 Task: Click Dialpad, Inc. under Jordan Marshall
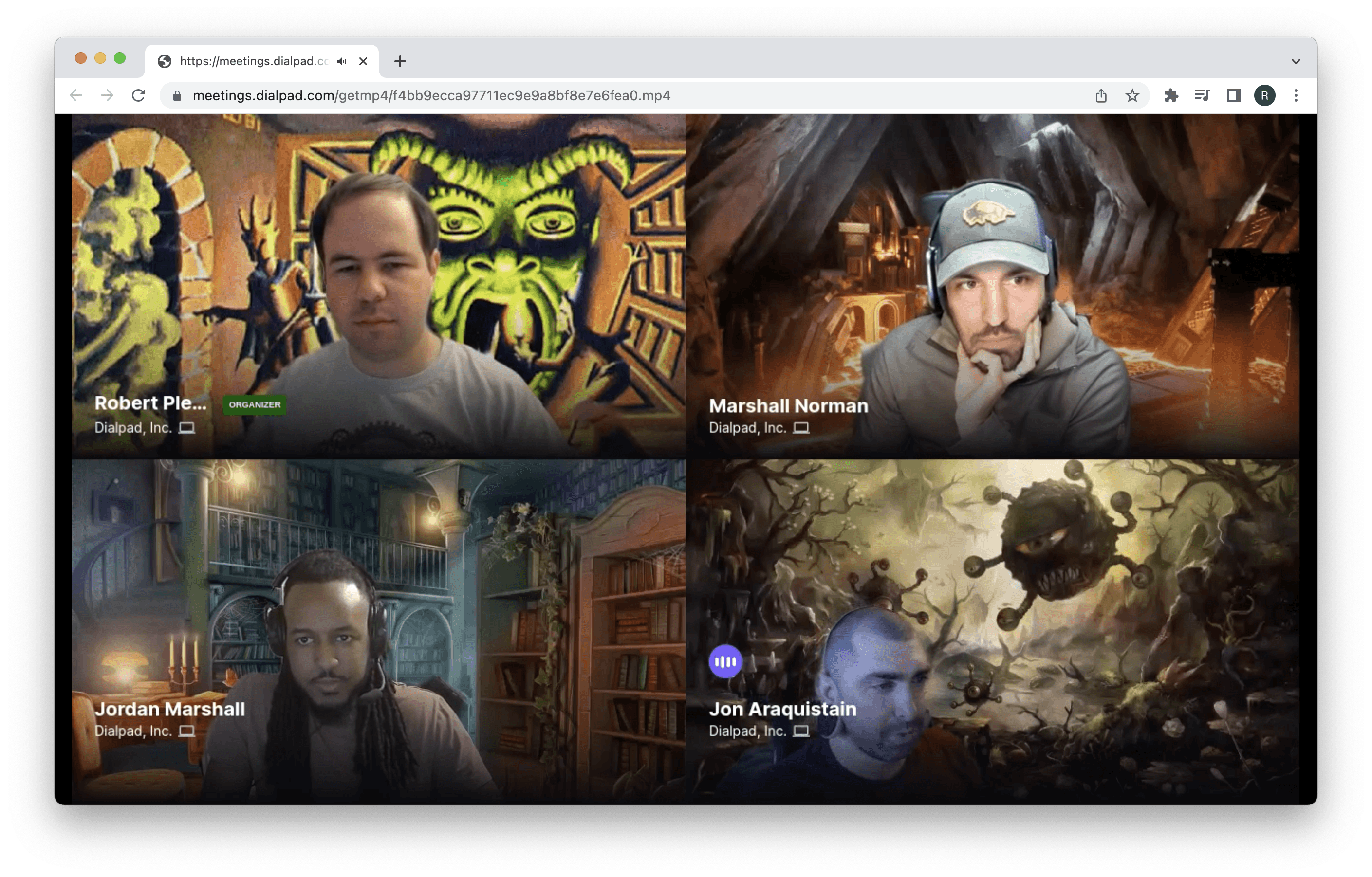point(133,732)
